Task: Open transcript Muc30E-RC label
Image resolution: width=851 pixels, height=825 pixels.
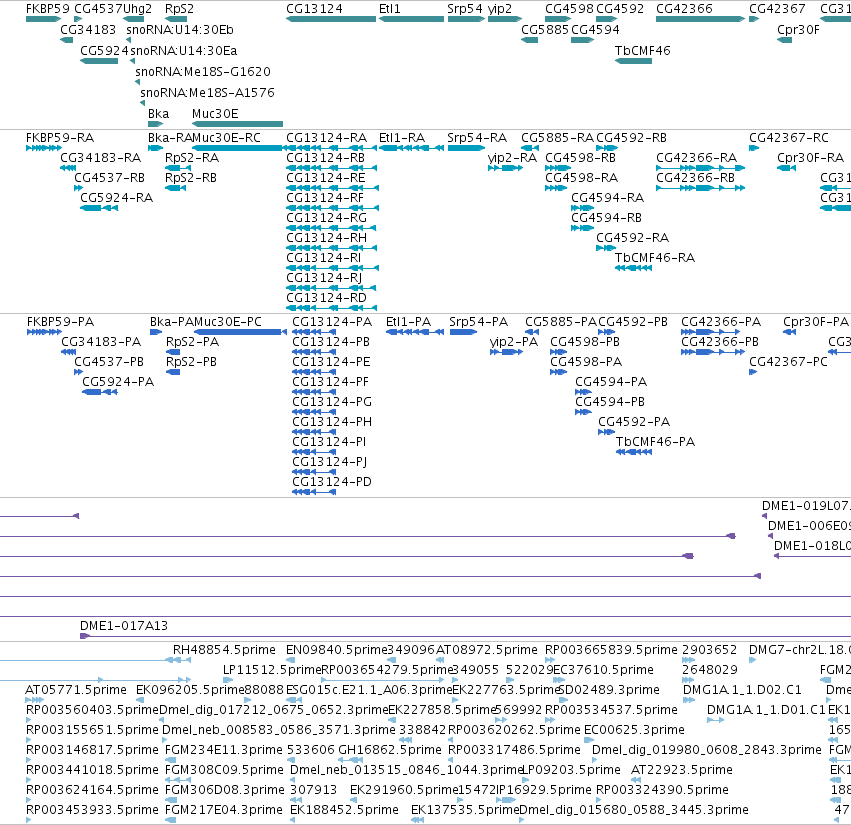Action: (x=226, y=138)
